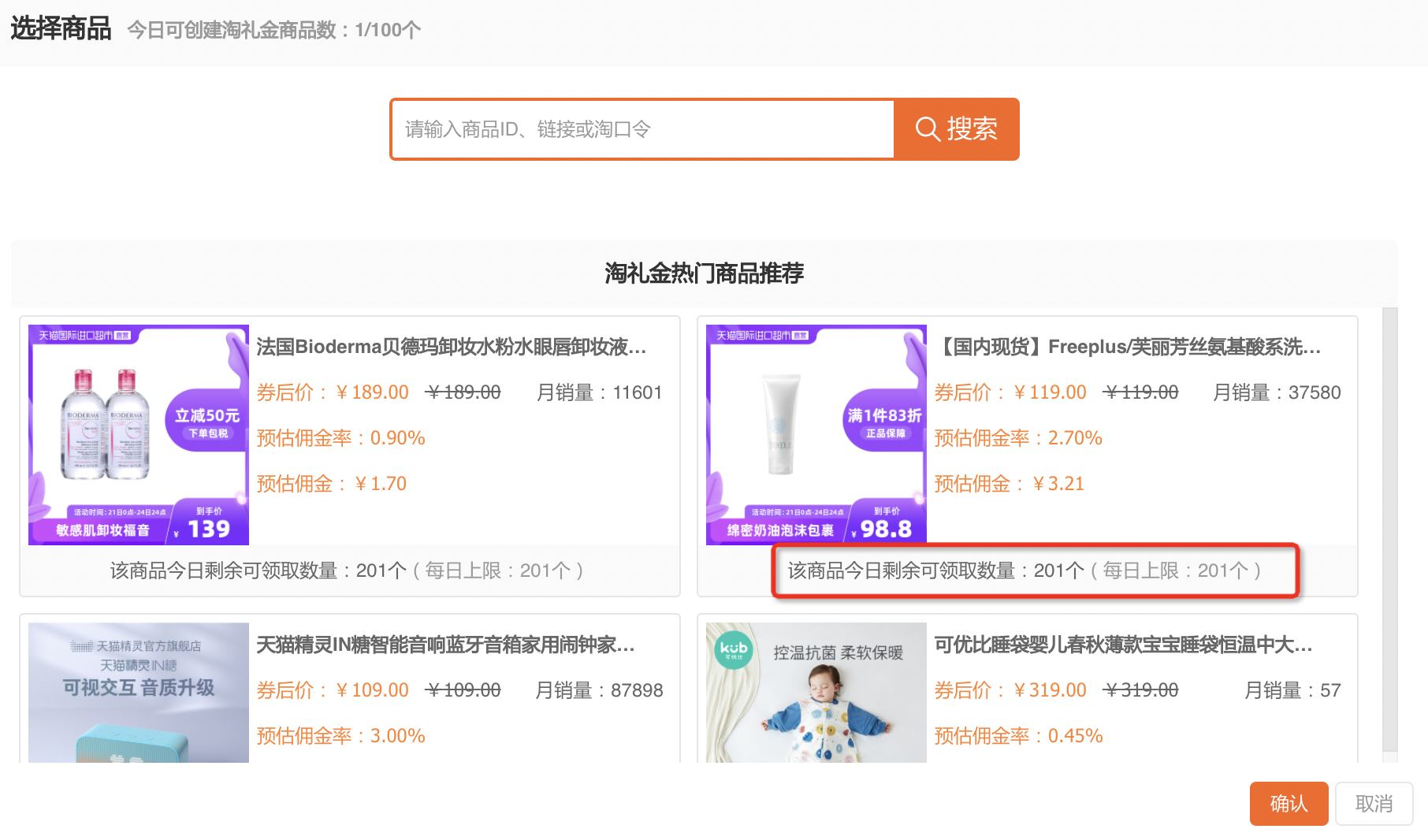Click 月销量:87898 text
The image size is (1428, 840).
click(x=600, y=690)
